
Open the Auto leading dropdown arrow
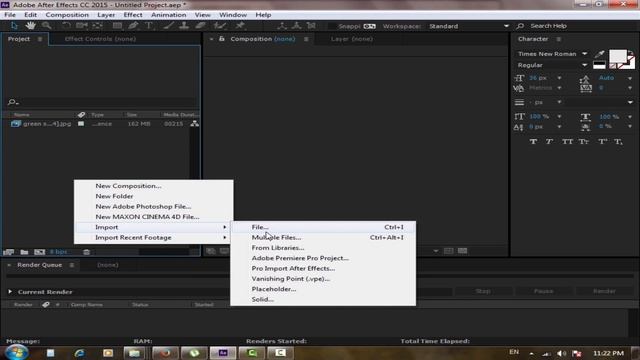point(630,78)
